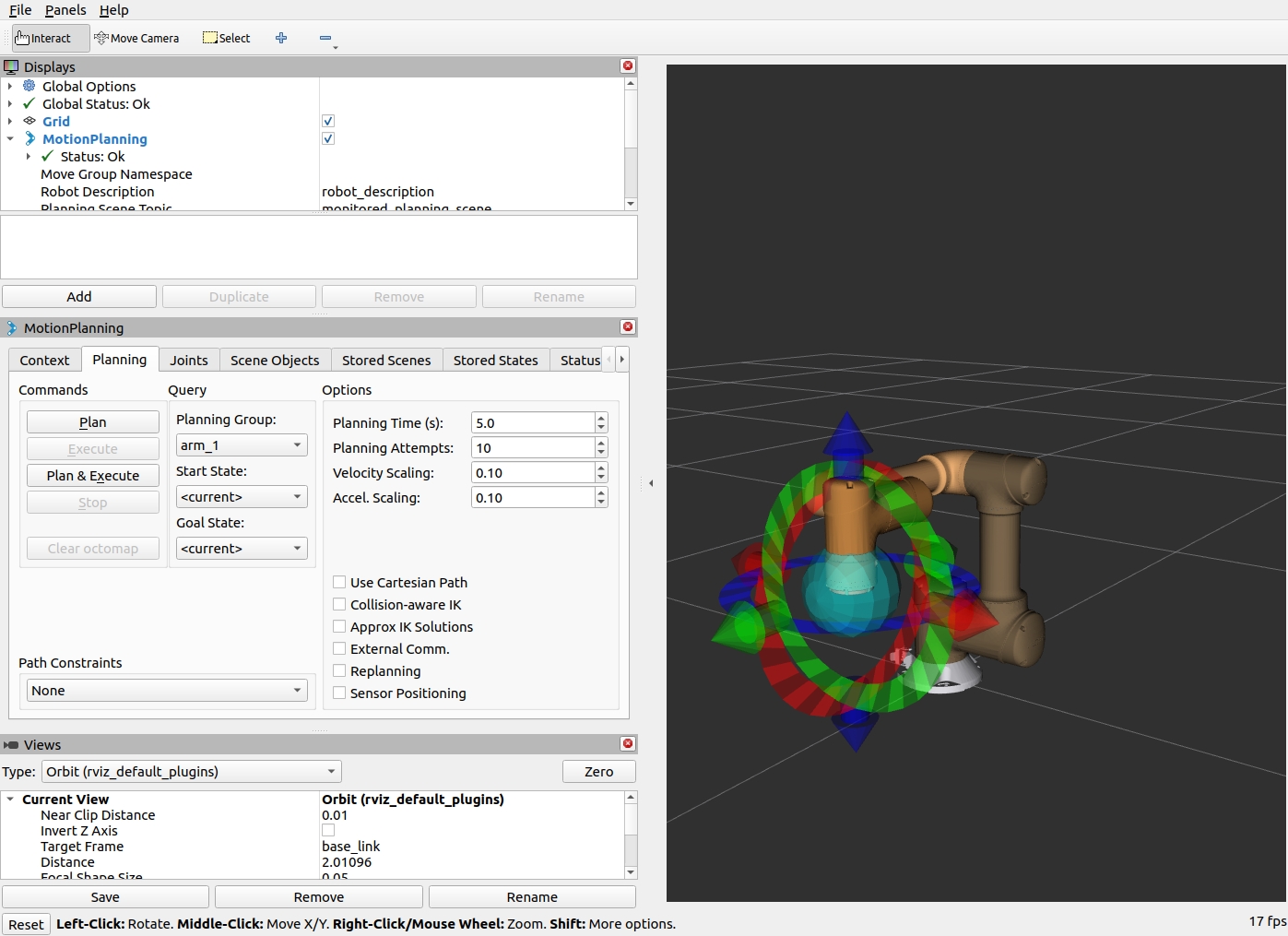Screen dimensions: 1288x936
Task: Click the blue up arrow marker on robot
Action: [x=847, y=435]
